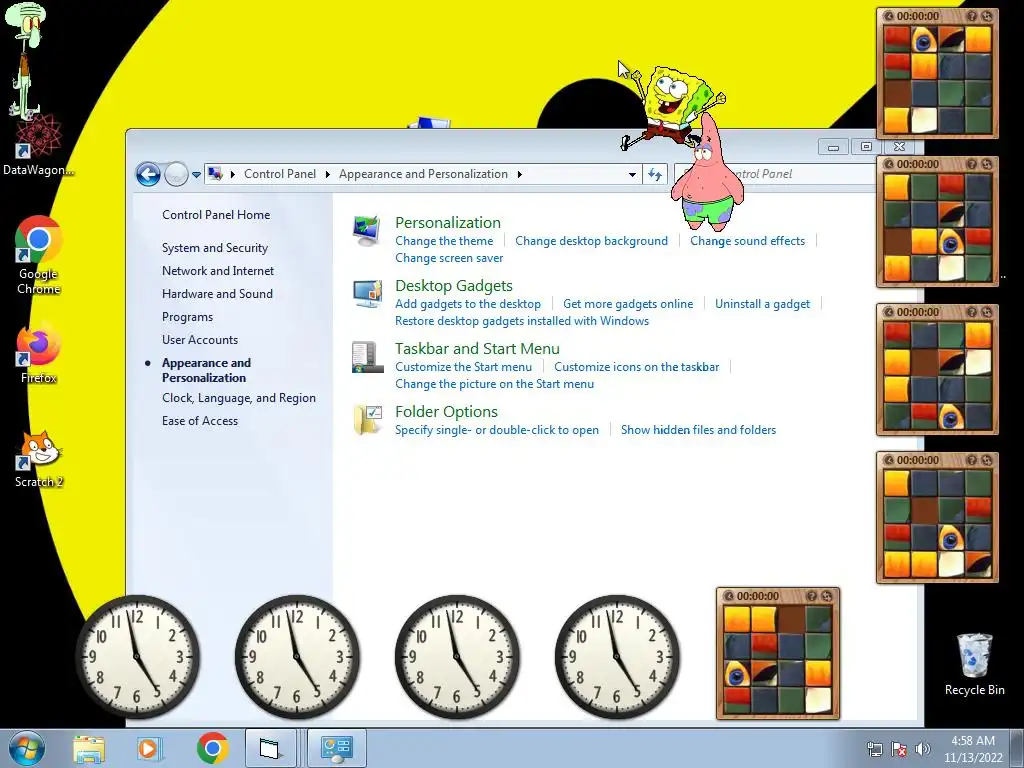Pause timer on puzzle gadget in clock row
Image resolution: width=1024 pixels, height=768 pixels.
point(729,596)
